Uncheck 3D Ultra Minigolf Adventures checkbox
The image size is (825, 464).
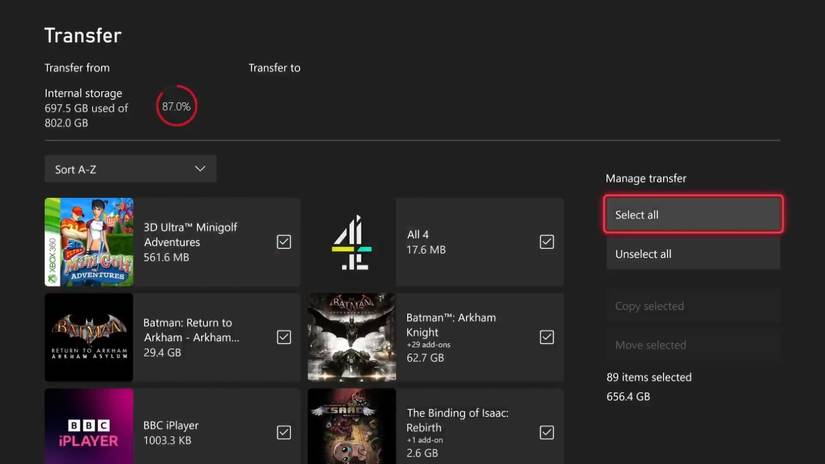(x=284, y=241)
